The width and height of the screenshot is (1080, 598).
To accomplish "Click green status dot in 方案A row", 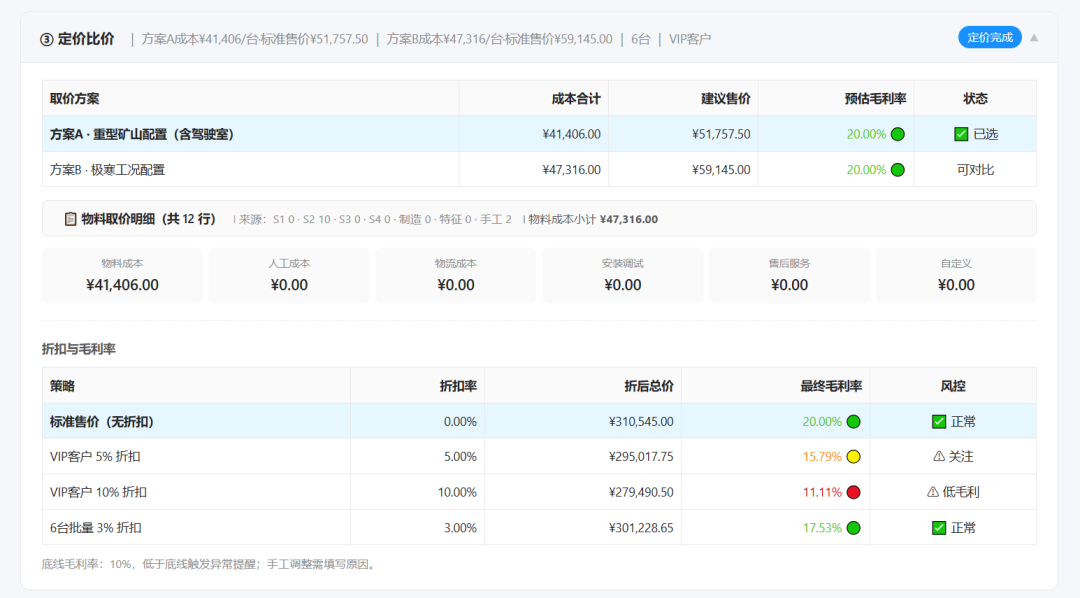I will (x=897, y=134).
